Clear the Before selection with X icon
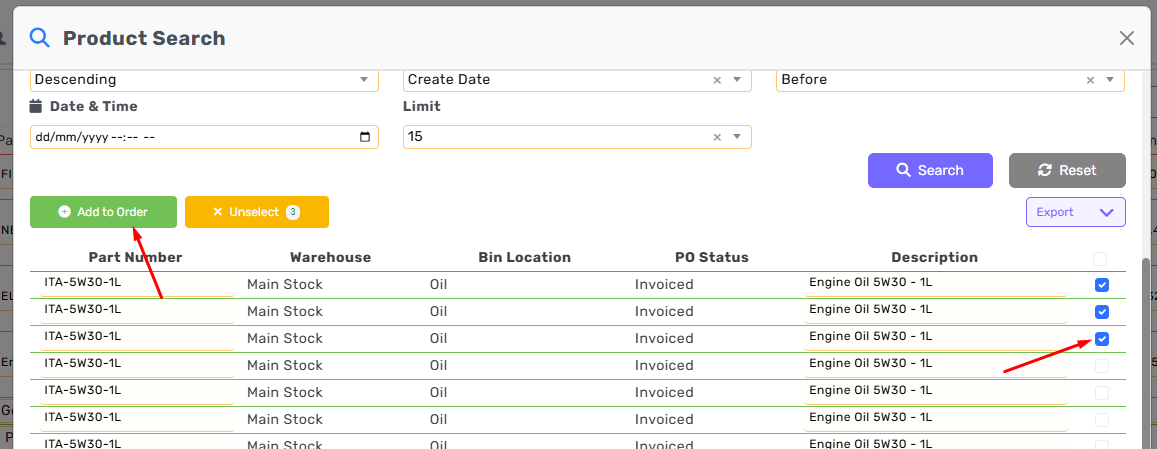1157x449 pixels. 1091,80
